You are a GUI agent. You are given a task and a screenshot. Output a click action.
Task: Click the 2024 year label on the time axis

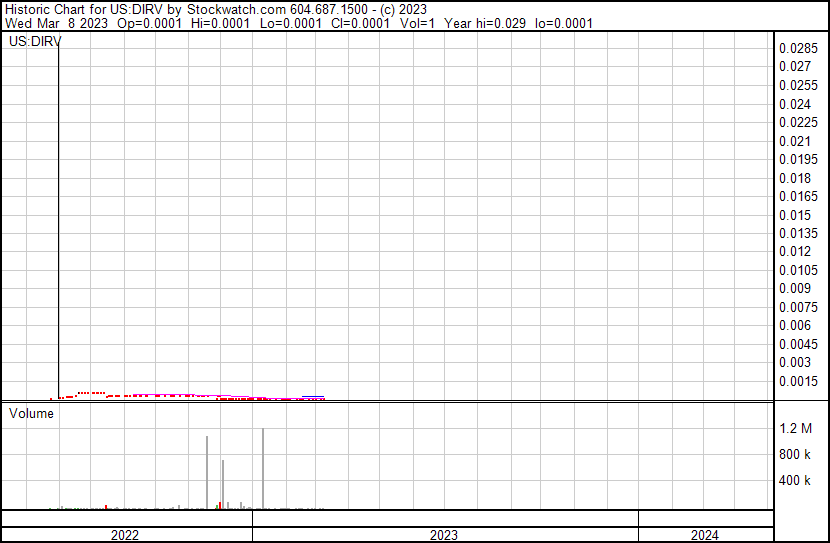(704, 535)
